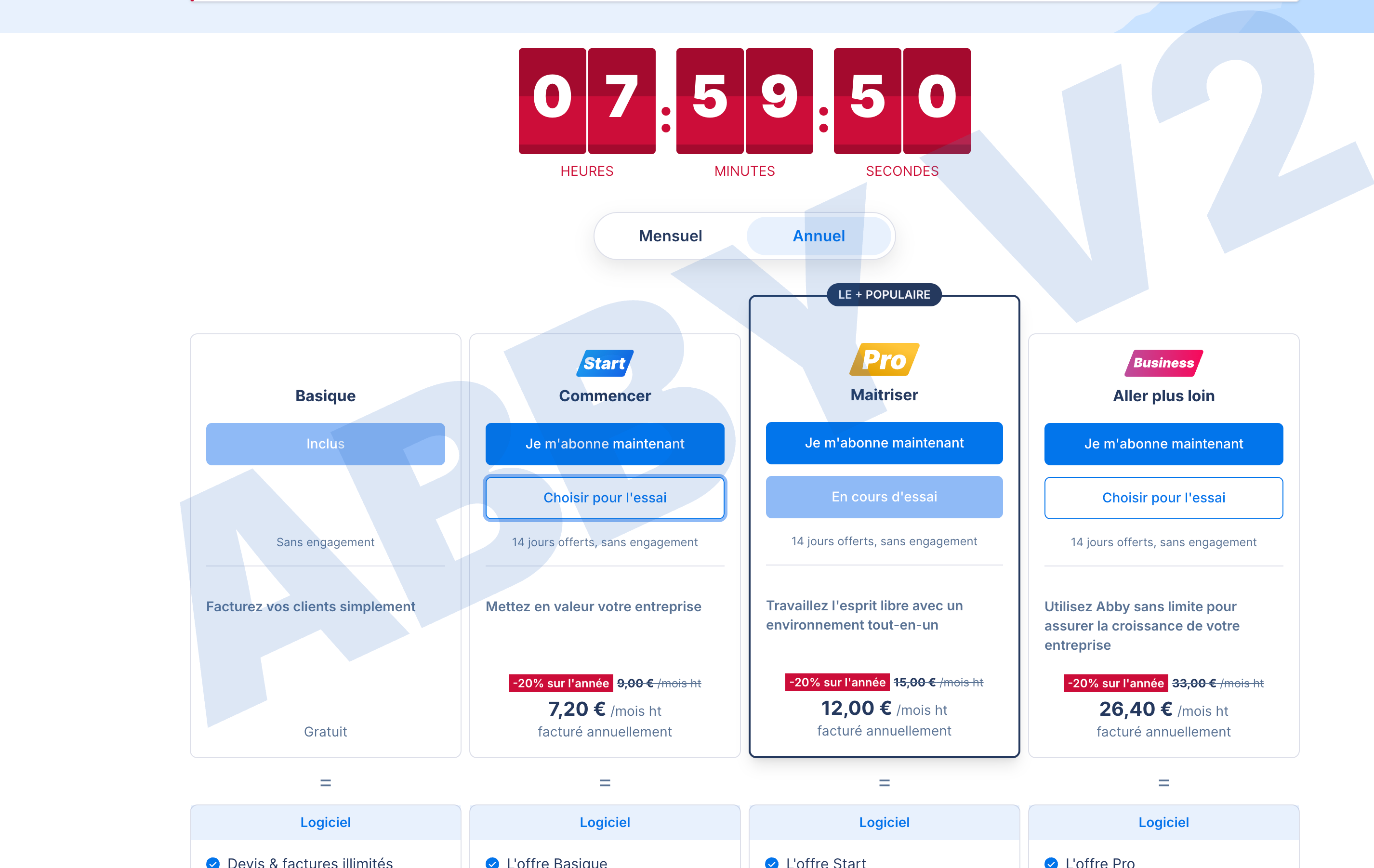Subscribe now to the Commencer plan
1374x868 pixels.
605,444
